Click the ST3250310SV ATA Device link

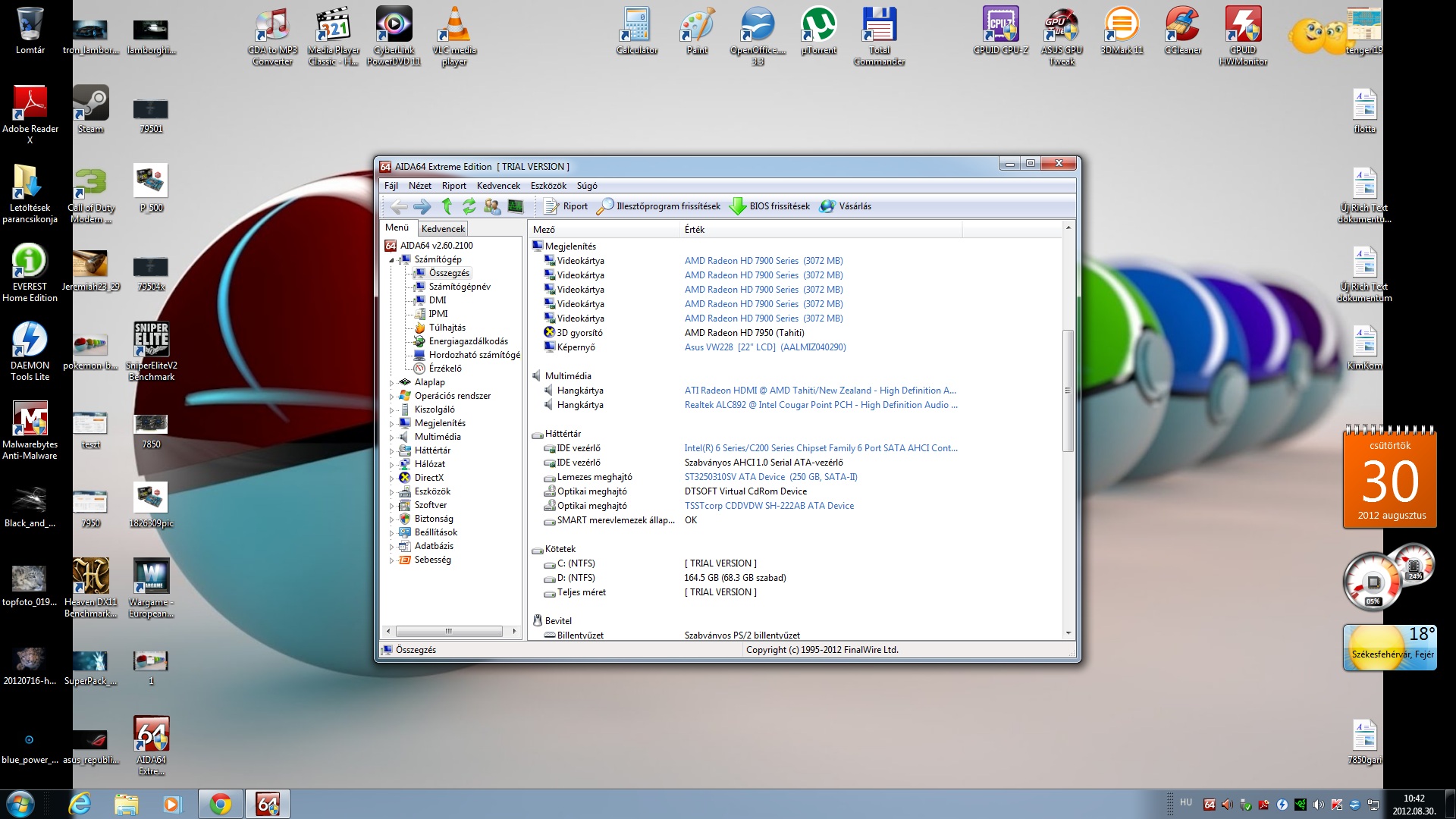tap(771, 477)
